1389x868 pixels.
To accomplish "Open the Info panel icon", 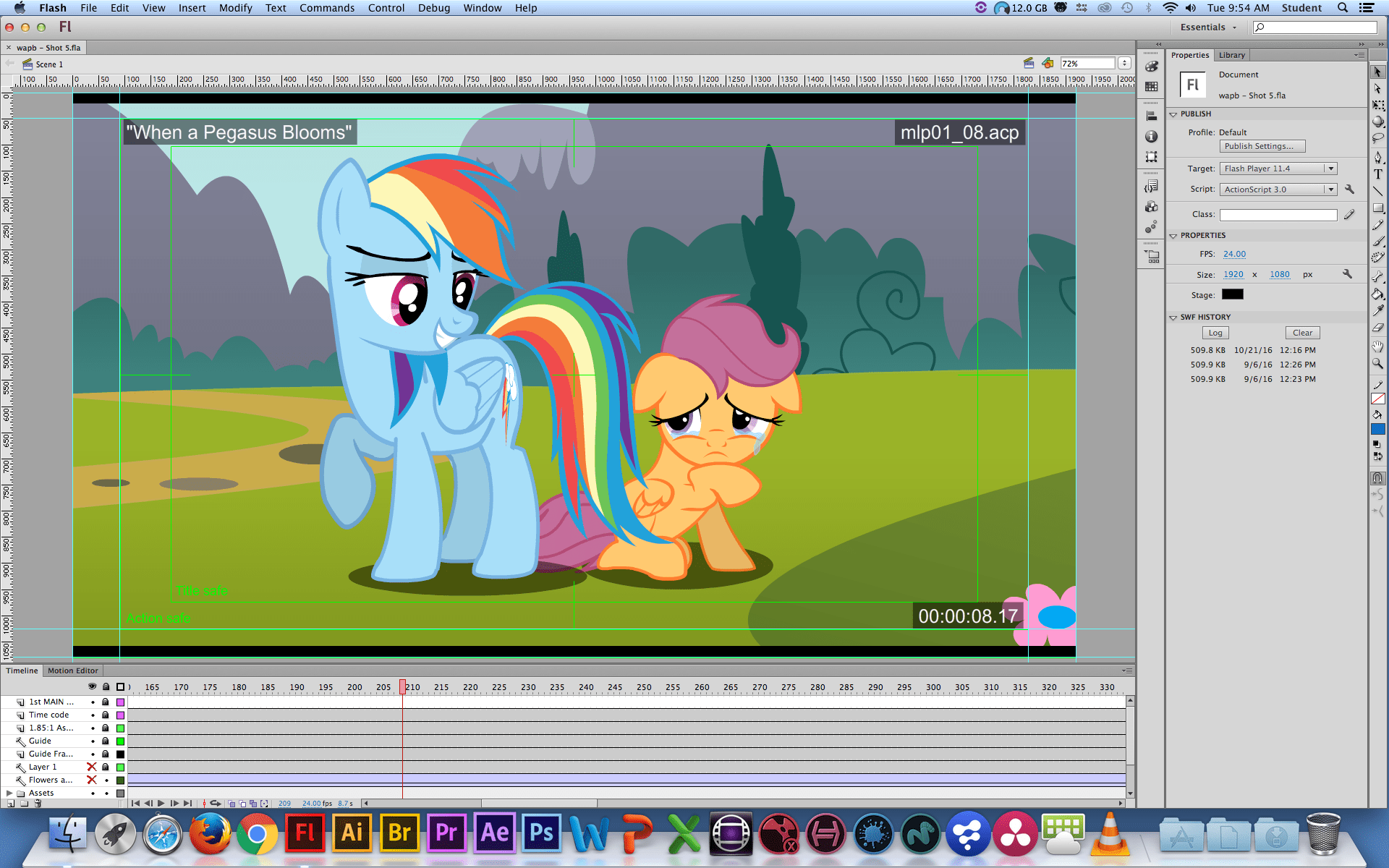I will pyautogui.click(x=1152, y=136).
